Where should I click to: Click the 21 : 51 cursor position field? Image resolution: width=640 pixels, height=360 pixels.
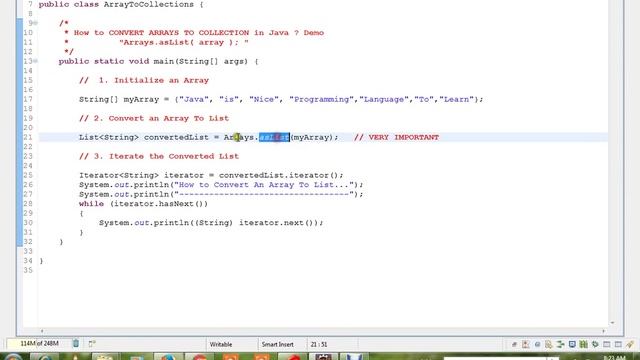coord(319,344)
